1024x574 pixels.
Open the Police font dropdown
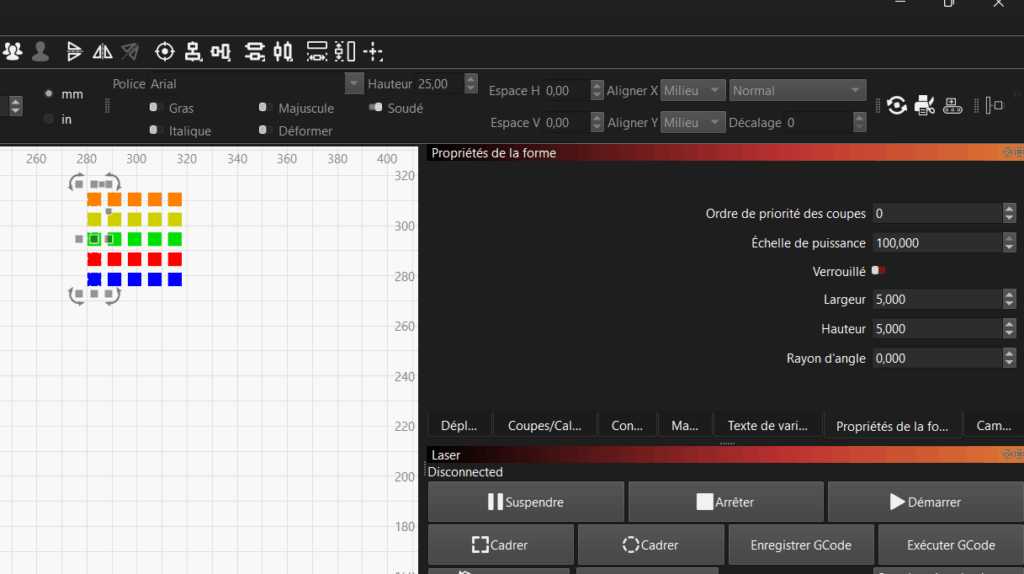click(353, 84)
